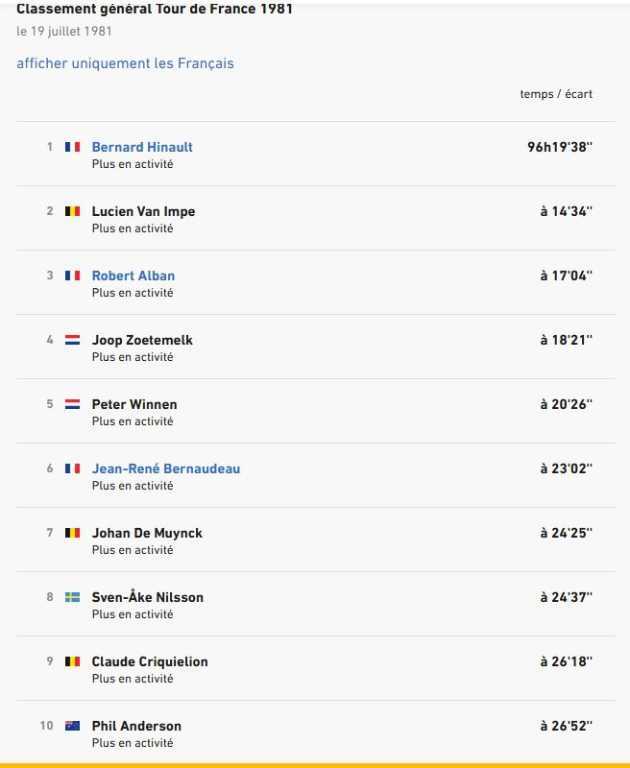Viewport: 630px width, 768px height.
Task: Select Phil Anderson's name in tenth place
Action: click(x=136, y=726)
